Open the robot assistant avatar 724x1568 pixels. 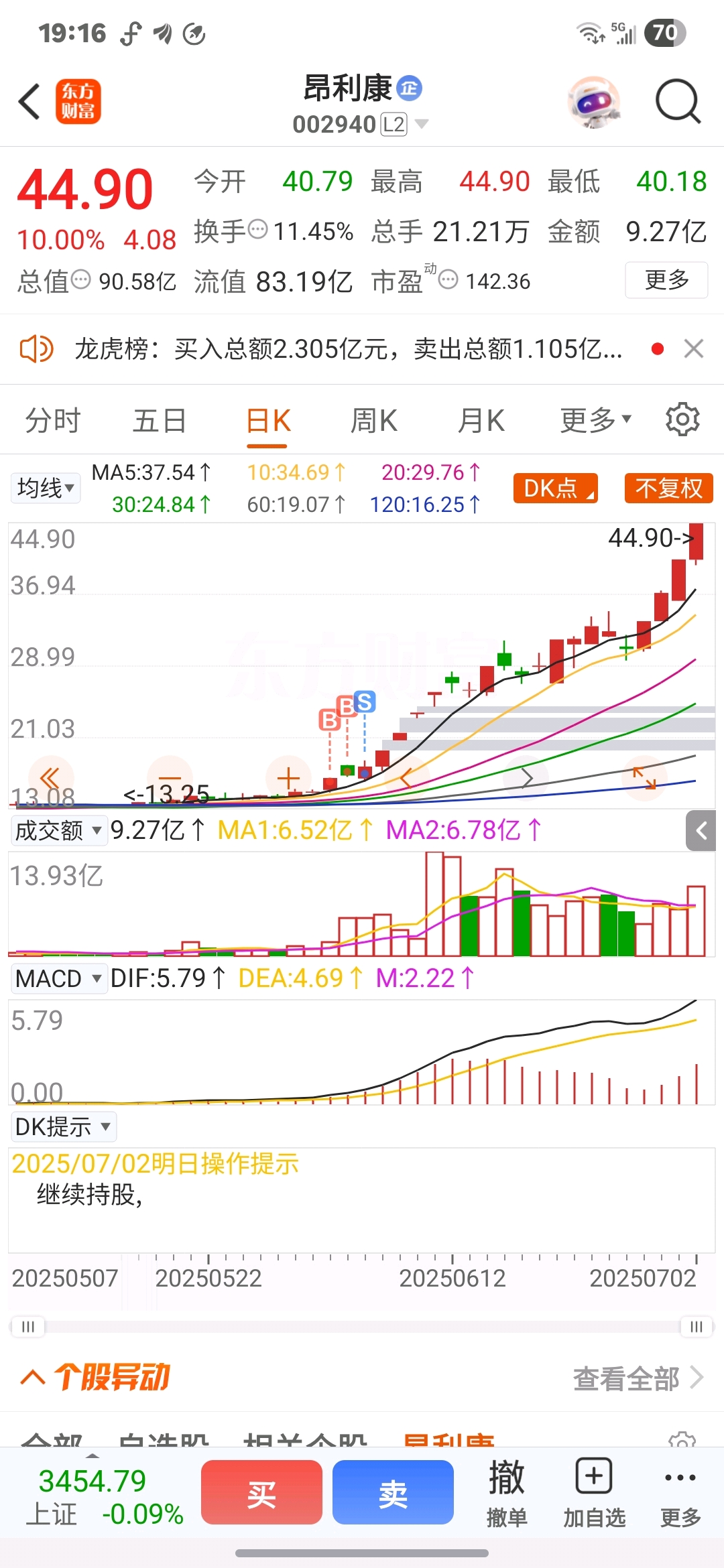click(x=593, y=102)
